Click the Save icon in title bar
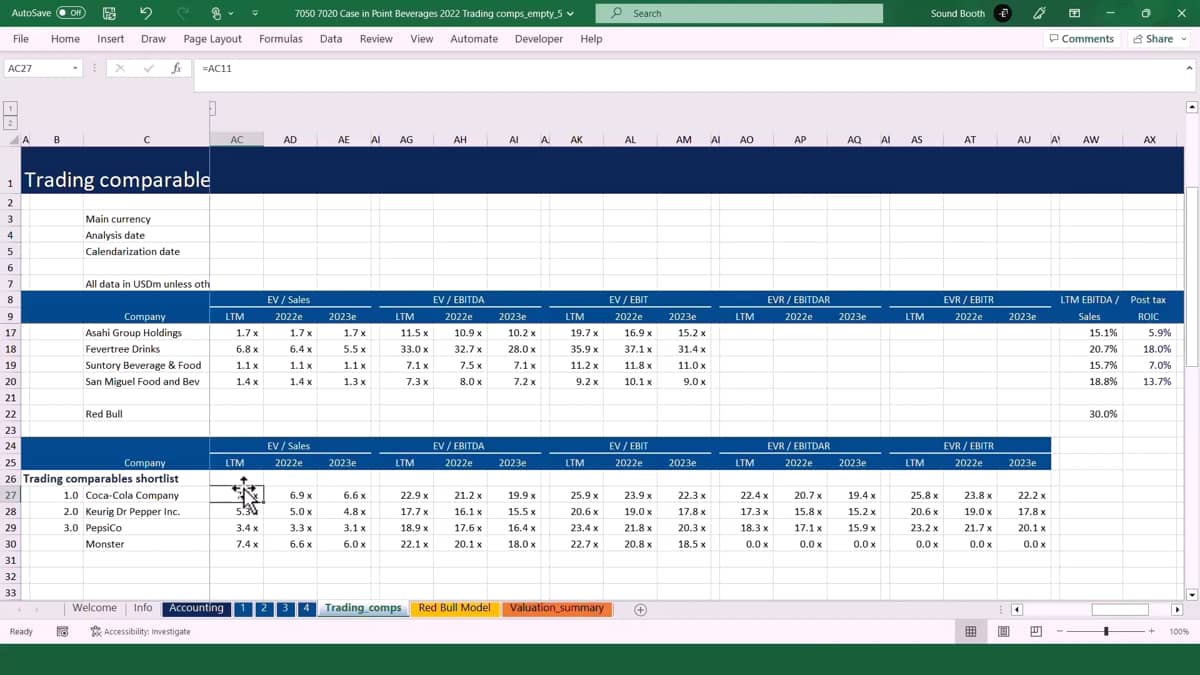The image size is (1200, 675). (109, 13)
